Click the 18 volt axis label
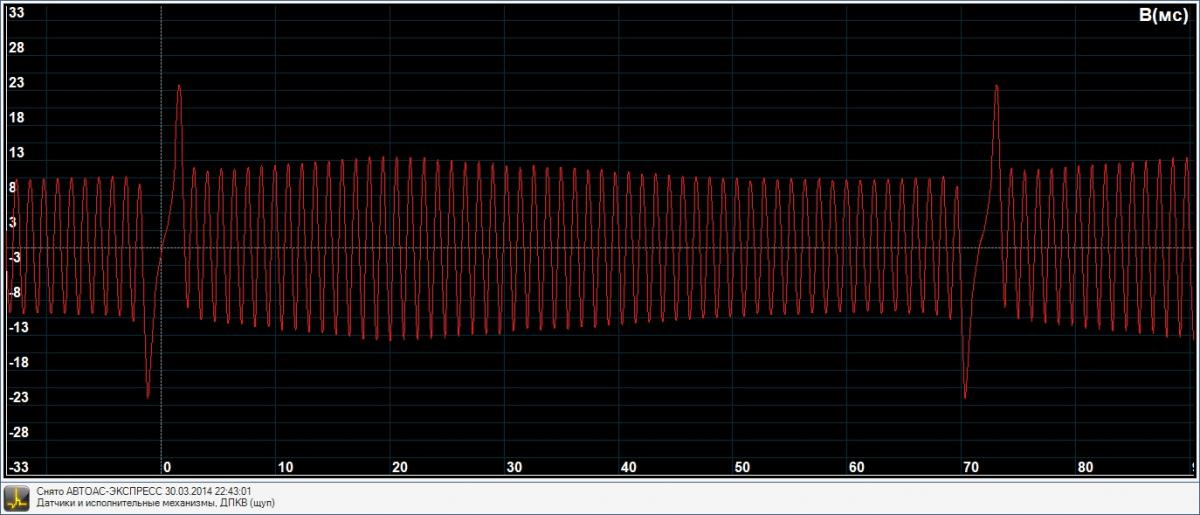The width and height of the screenshot is (1200, 515). (x=16, y=117)
